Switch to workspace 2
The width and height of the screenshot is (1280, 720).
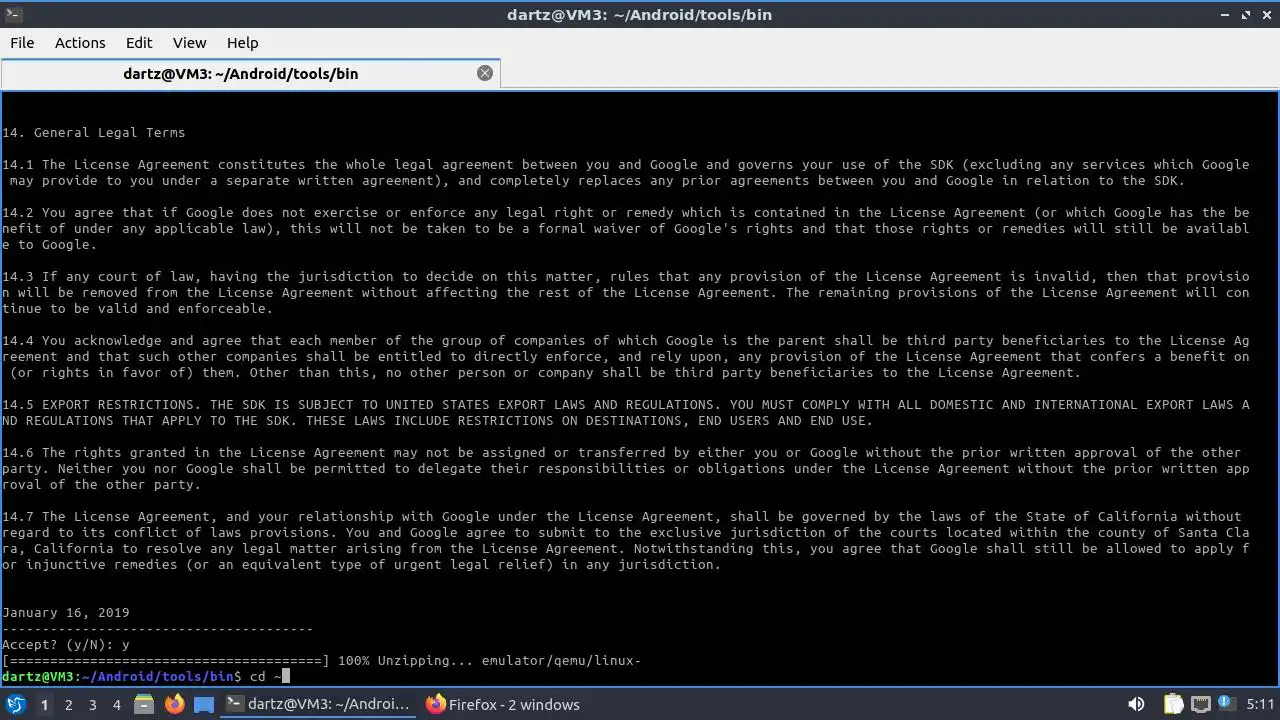click(x=68, y=705)
